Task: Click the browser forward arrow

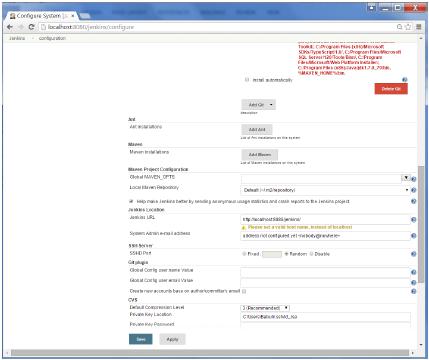Action: [x=21, y=27]
